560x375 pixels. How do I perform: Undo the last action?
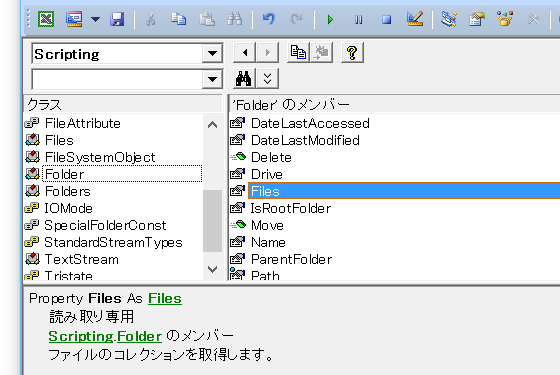pos(269,19)
